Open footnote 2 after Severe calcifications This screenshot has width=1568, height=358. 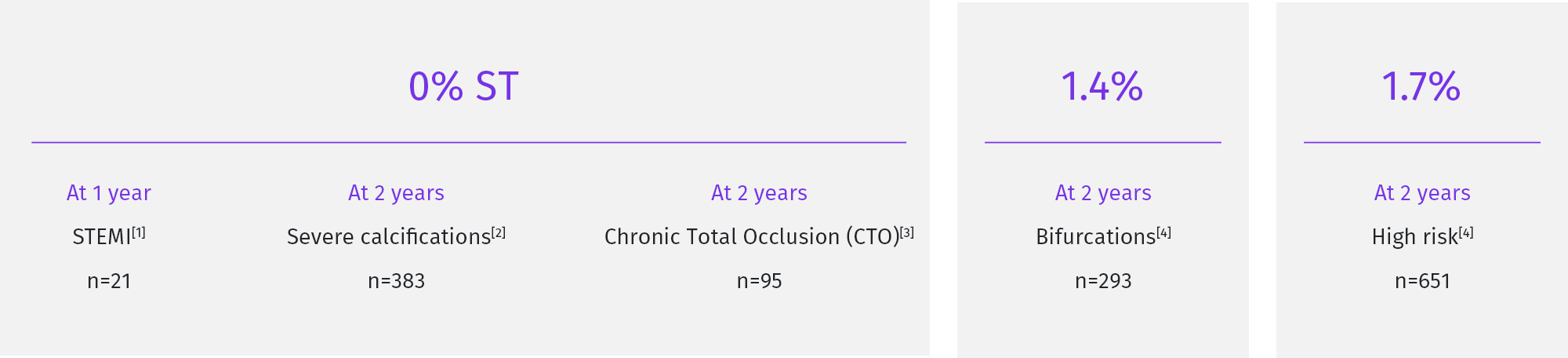pyautogui.click(x=499, y=232)
